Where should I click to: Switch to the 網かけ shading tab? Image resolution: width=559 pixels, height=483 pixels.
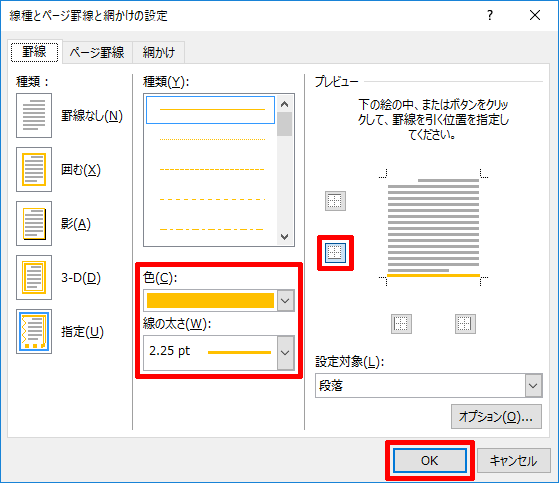click(x=159, y=52)
